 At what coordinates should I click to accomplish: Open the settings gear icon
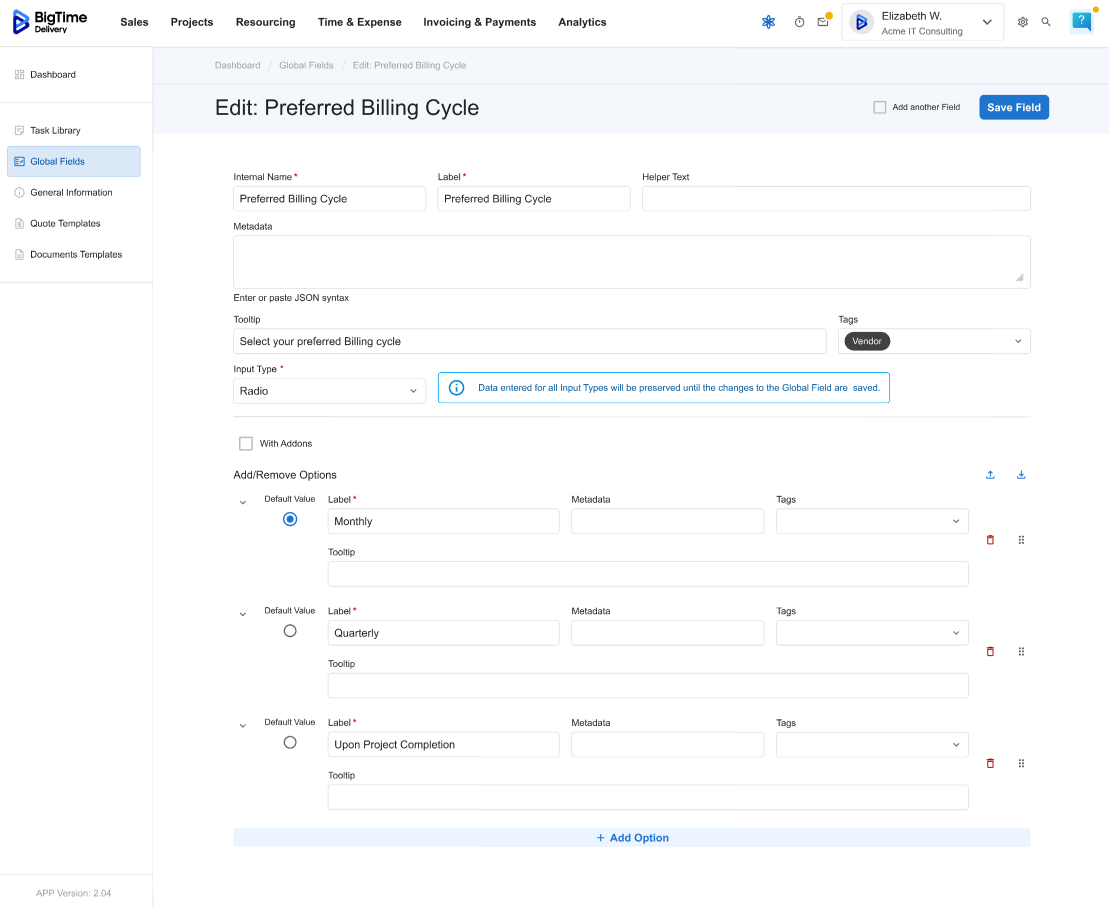click(x=1022, y=22)
